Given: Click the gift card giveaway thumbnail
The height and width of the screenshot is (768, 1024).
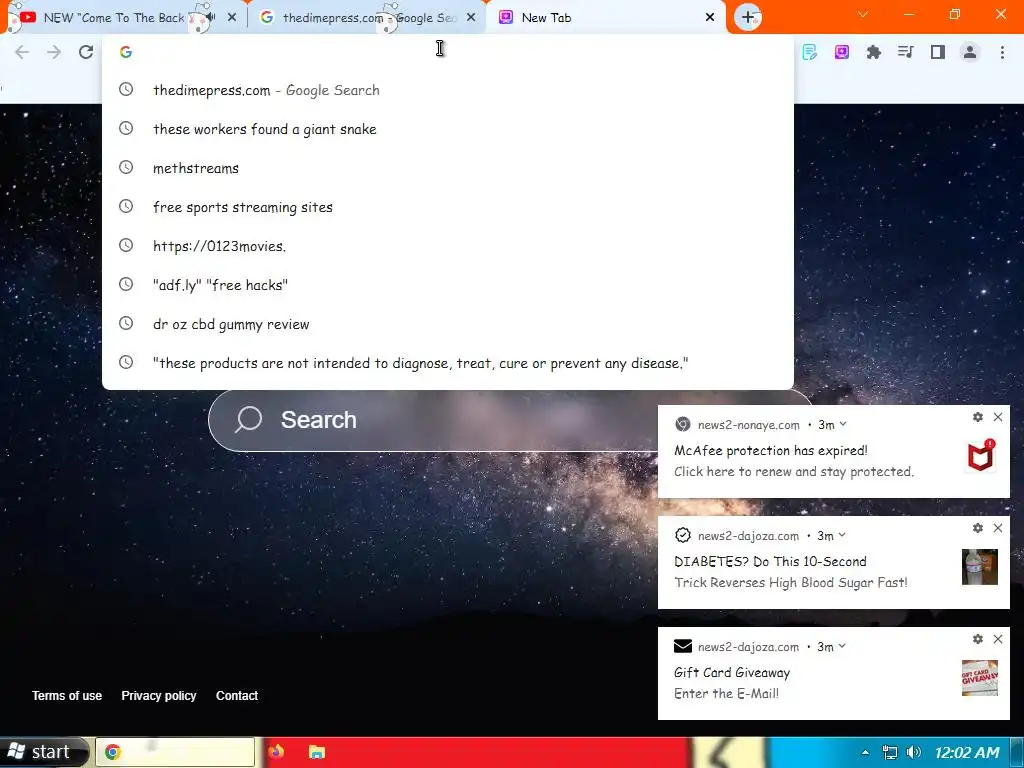Looking at the screenshot, I should click(x=980, y=677).
